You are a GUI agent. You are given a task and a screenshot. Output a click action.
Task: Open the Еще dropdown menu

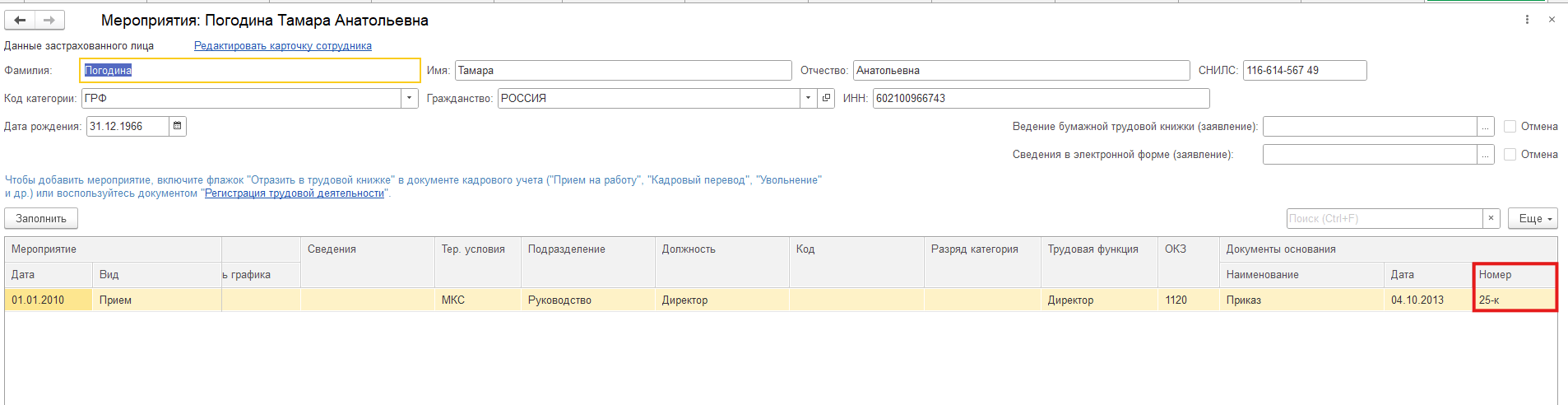coord(1533,218)
